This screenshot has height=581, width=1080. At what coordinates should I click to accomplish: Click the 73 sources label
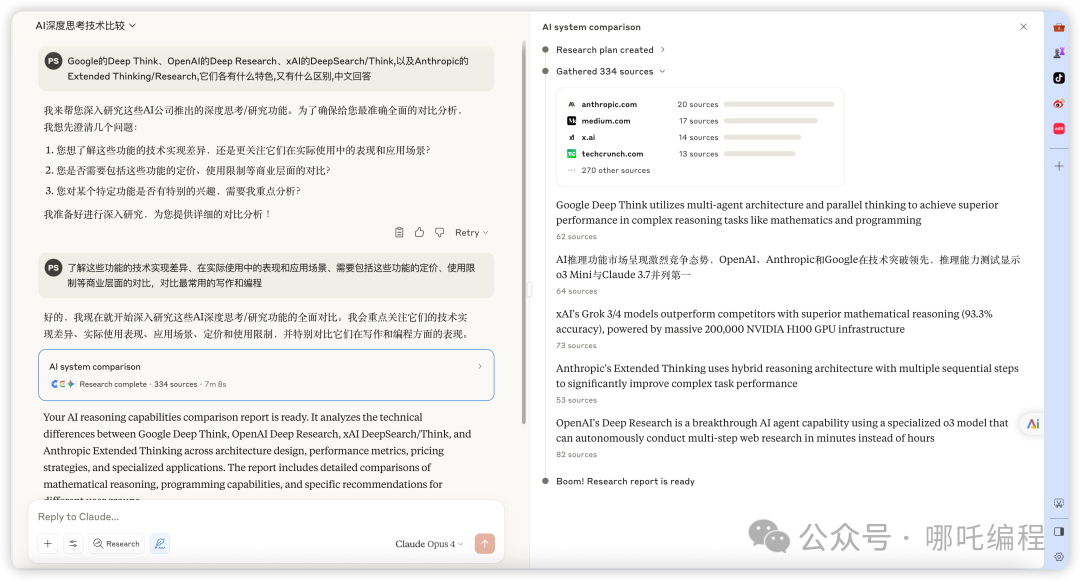pyautogui.click(x=577, y=346)
